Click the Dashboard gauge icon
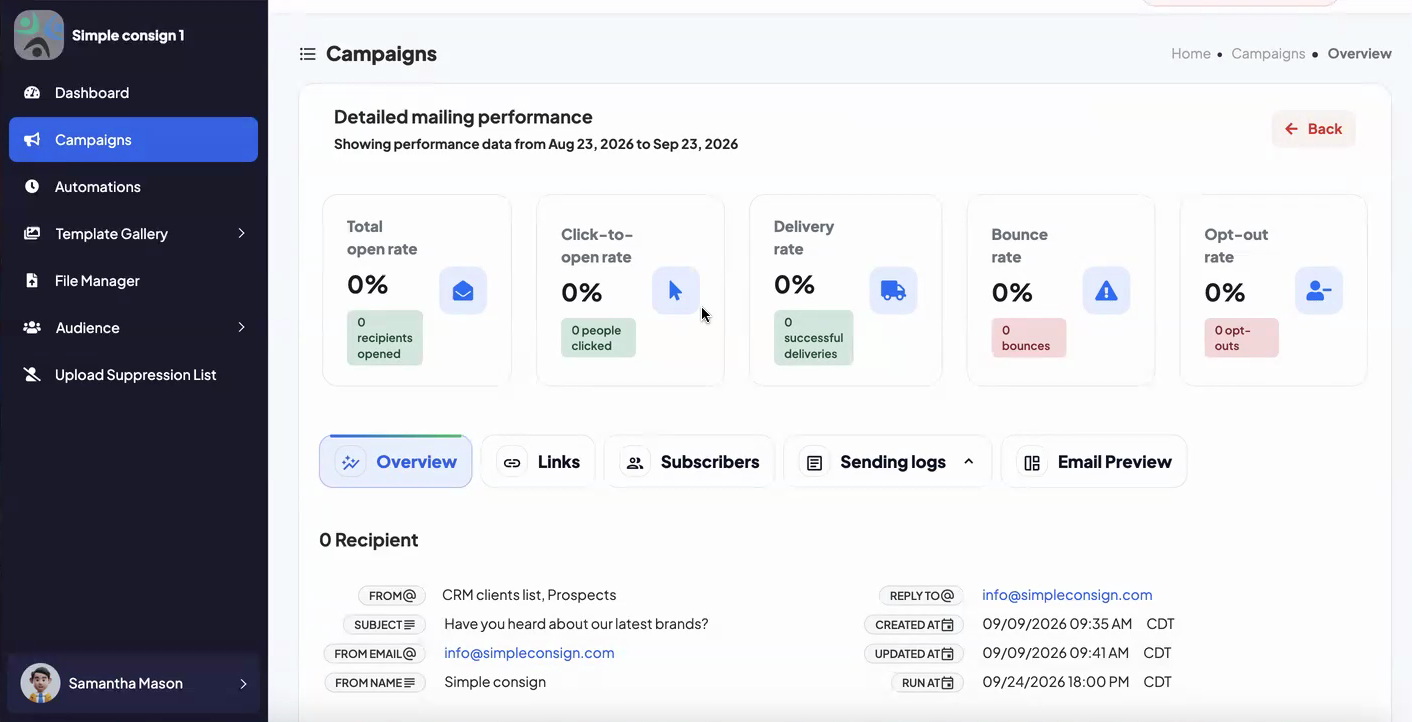 [x=32, y=93]
